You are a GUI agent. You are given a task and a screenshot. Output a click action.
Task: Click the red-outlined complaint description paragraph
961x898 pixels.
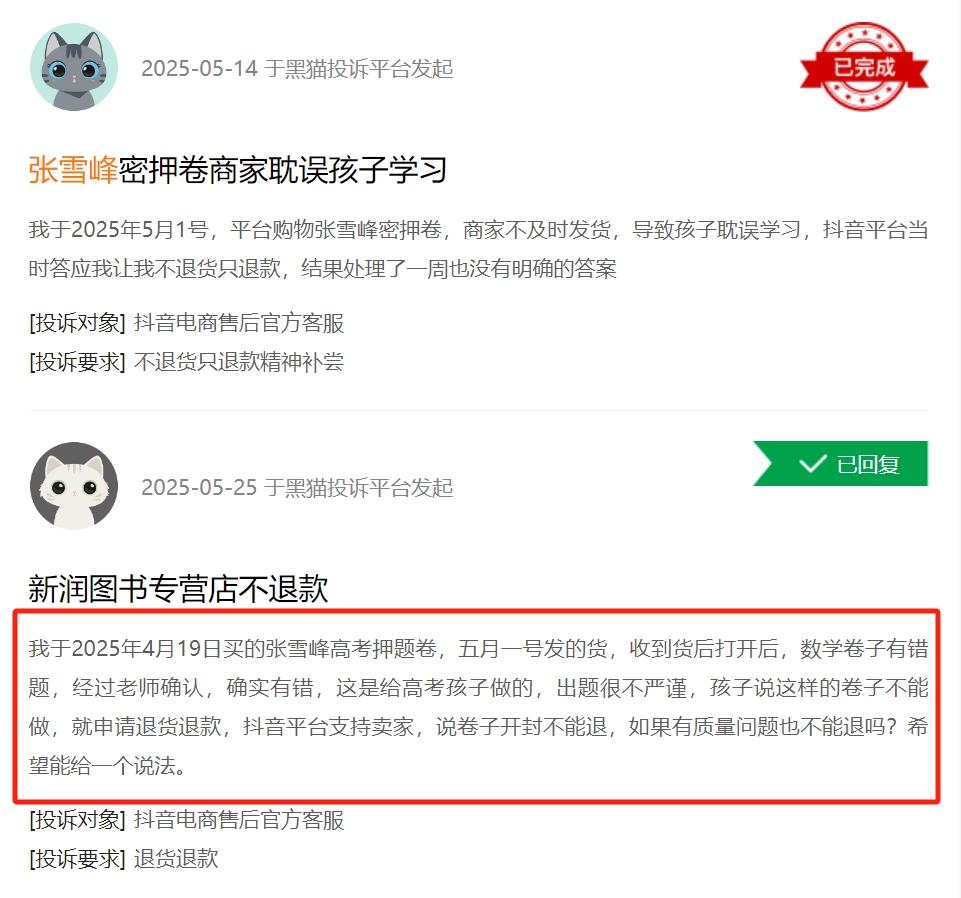tap(478, 707)
